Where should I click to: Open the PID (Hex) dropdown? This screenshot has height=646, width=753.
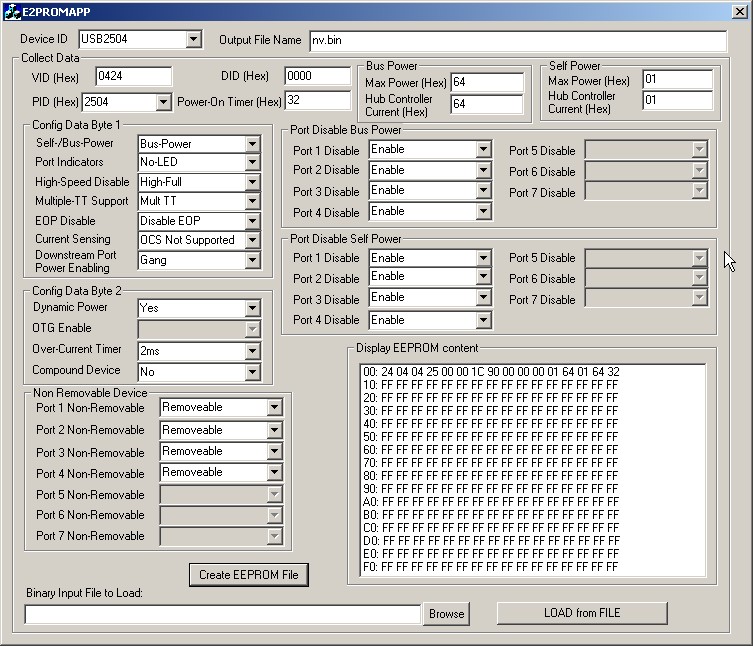[164, 102]
